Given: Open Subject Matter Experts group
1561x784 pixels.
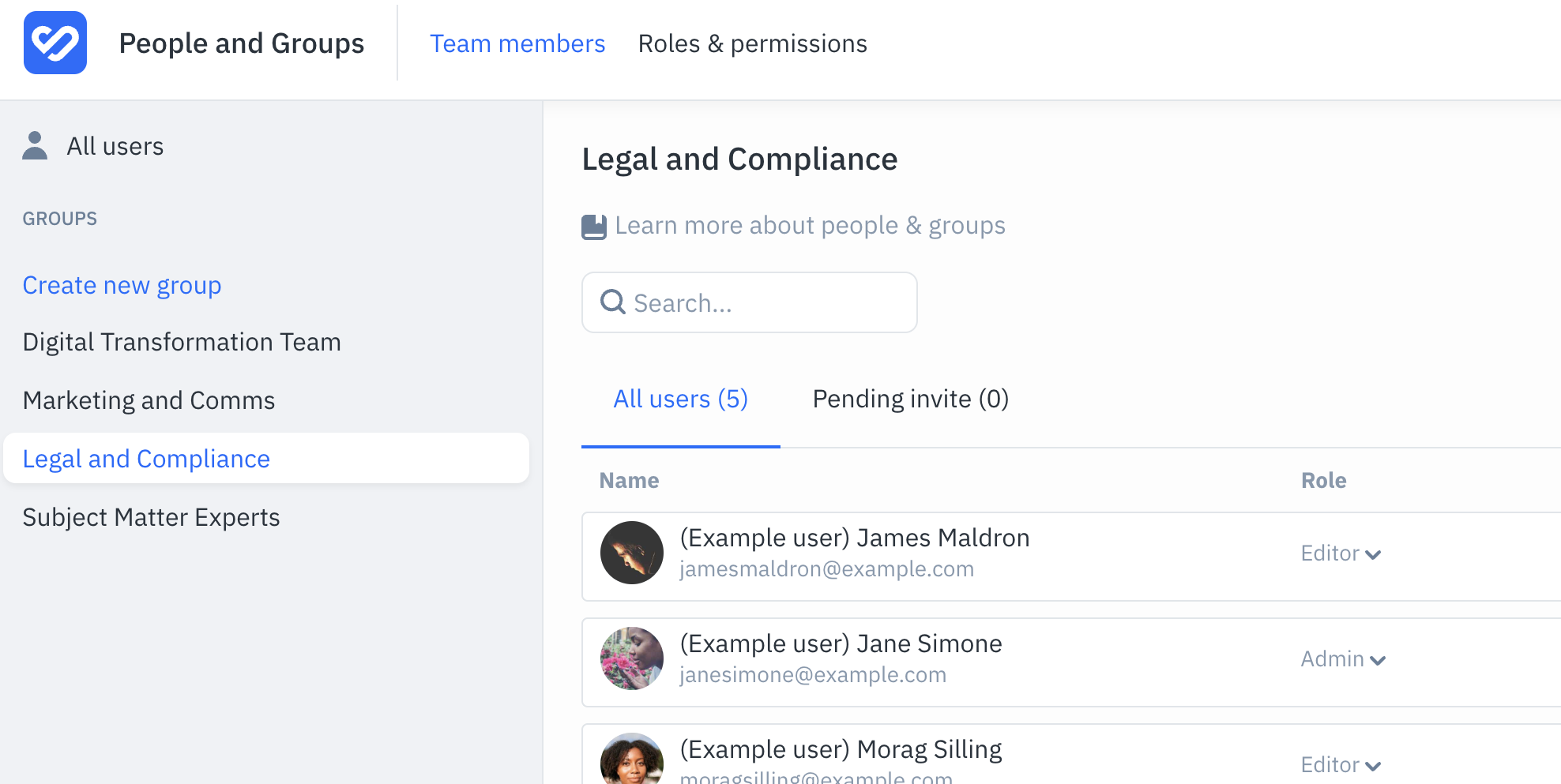Looking at the screenshot, I should (152, 517).
